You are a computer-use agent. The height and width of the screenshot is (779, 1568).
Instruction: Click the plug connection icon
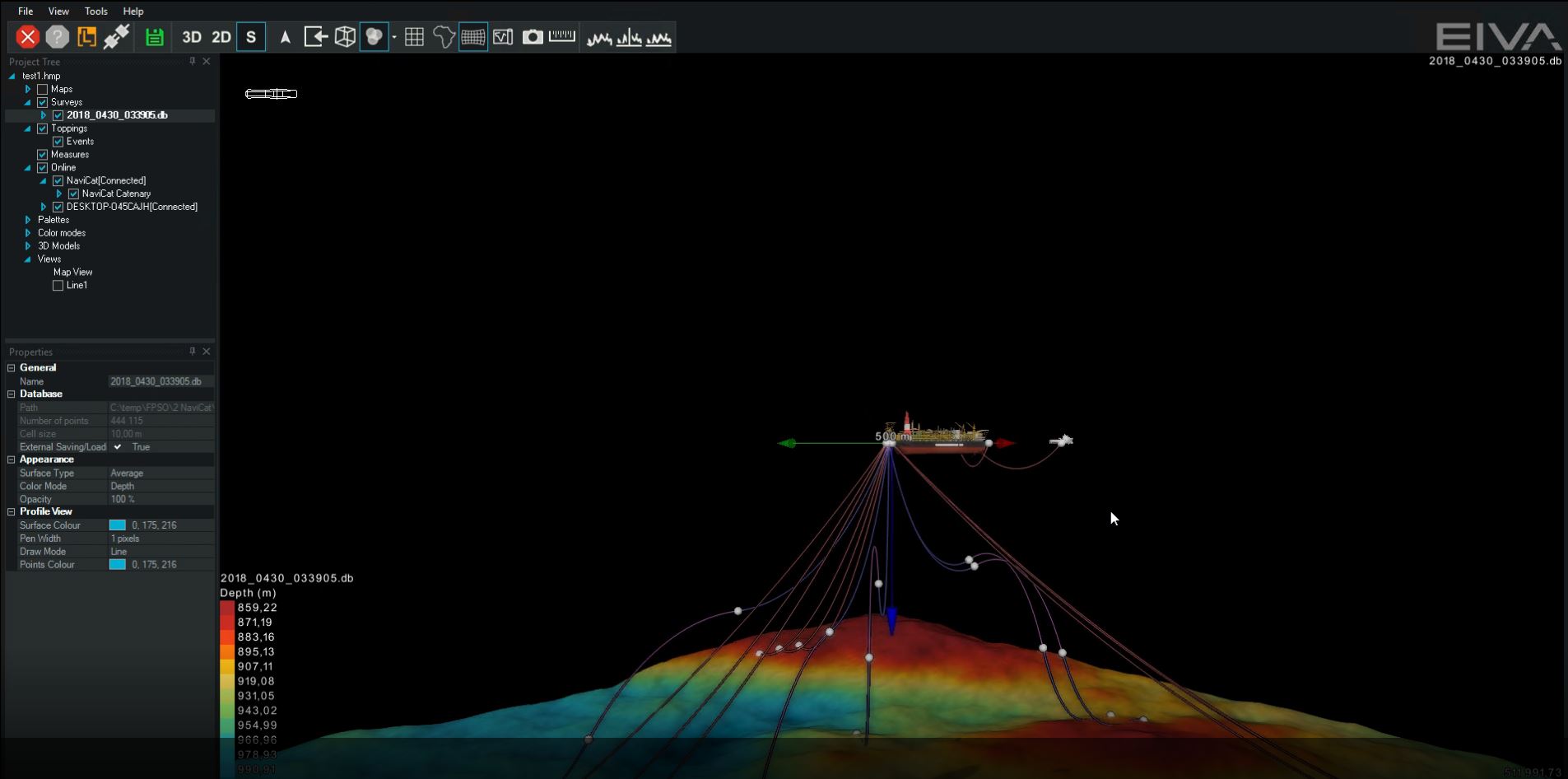click(x=116, y=37)
